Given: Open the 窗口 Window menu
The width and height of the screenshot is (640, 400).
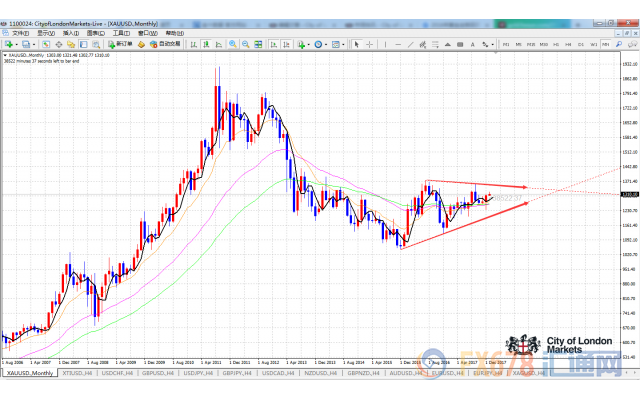Looking at the screenshot, I should (147, 33).
